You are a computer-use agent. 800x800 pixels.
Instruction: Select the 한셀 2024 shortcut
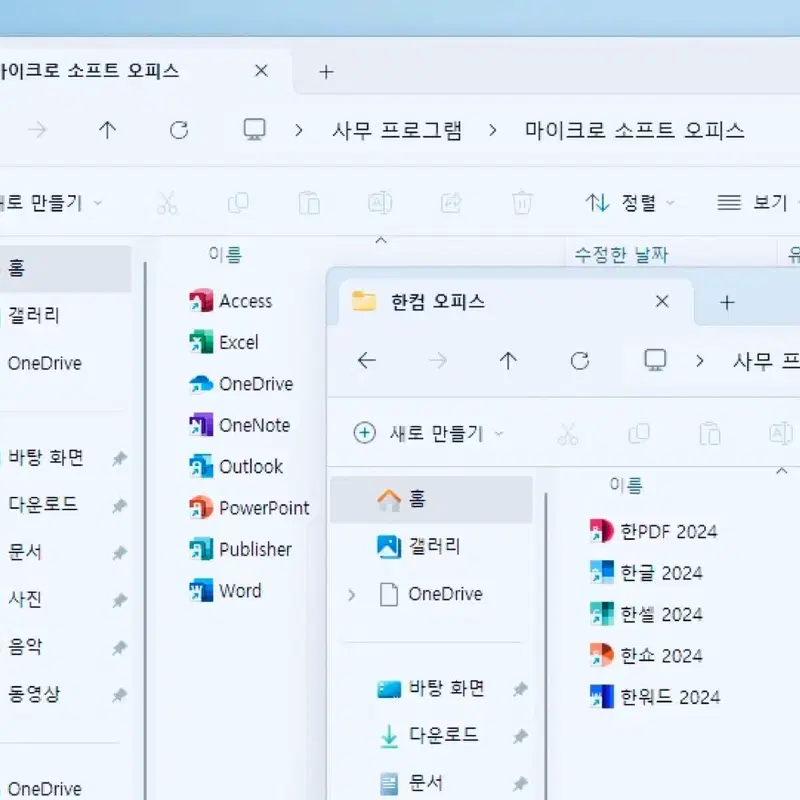(x=646, y=614)
